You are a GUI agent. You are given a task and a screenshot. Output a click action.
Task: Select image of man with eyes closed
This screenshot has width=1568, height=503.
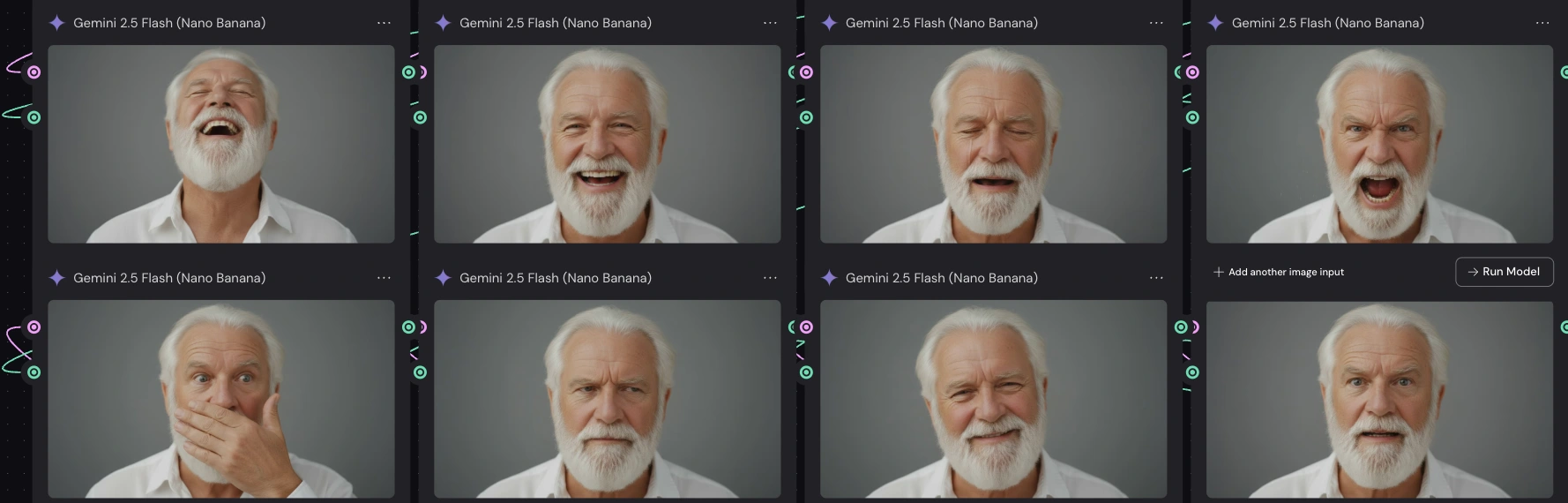[x=994, y=144]
